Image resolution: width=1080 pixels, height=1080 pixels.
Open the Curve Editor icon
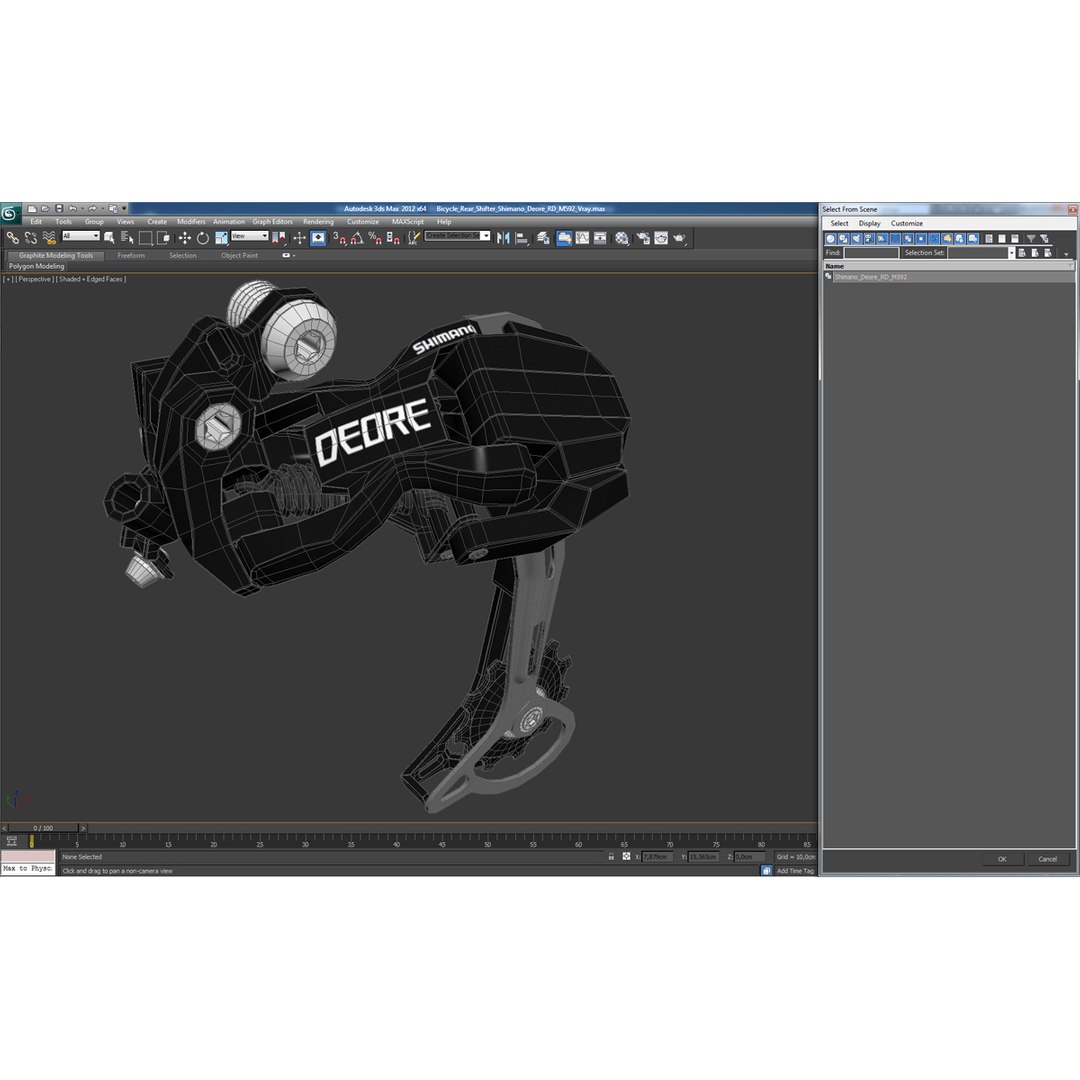coord(583,238)
